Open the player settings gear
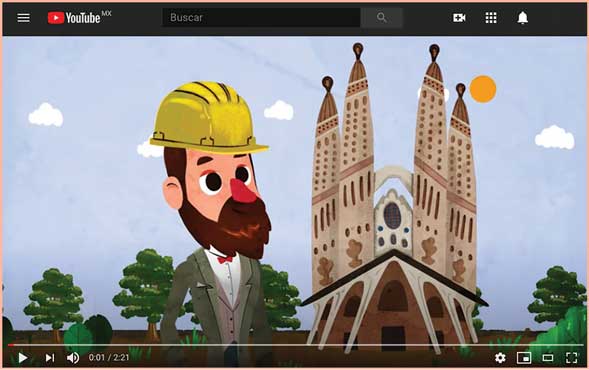589x370 pixels. [500, 358]
